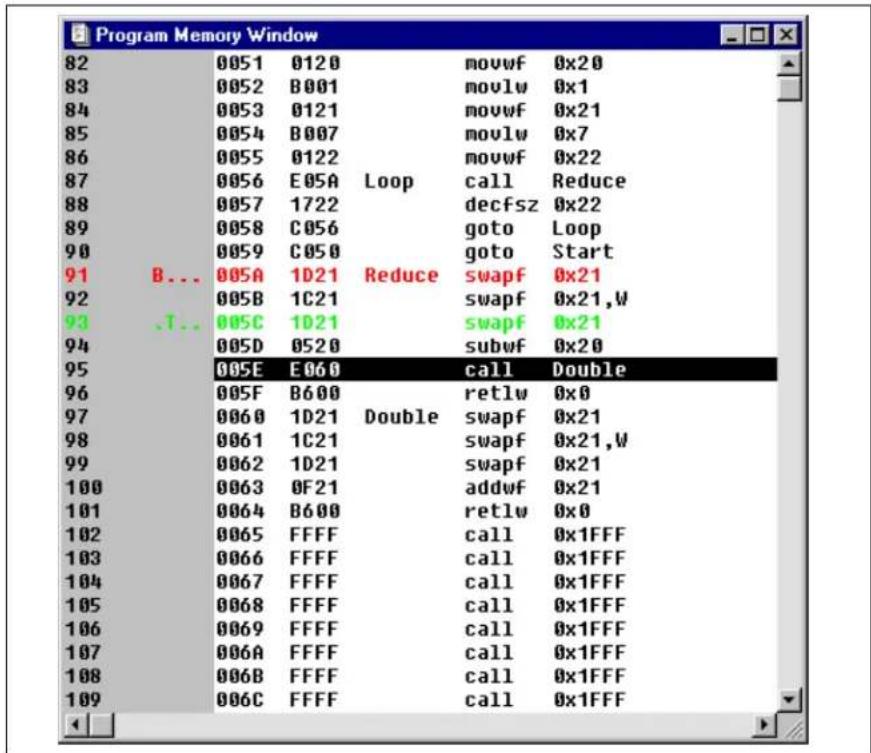Select the 'Loop' label at address 0056
Image resolution: width=871 pixels, height=753 pixels.
point(389,182)
